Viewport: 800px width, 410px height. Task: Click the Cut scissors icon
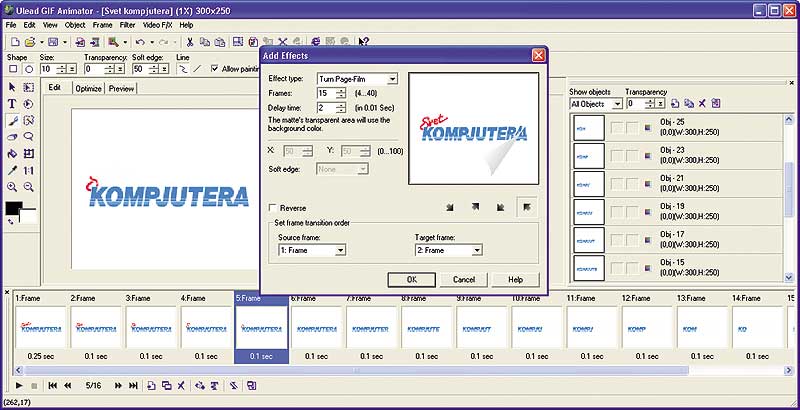click(x=190, y=42)
